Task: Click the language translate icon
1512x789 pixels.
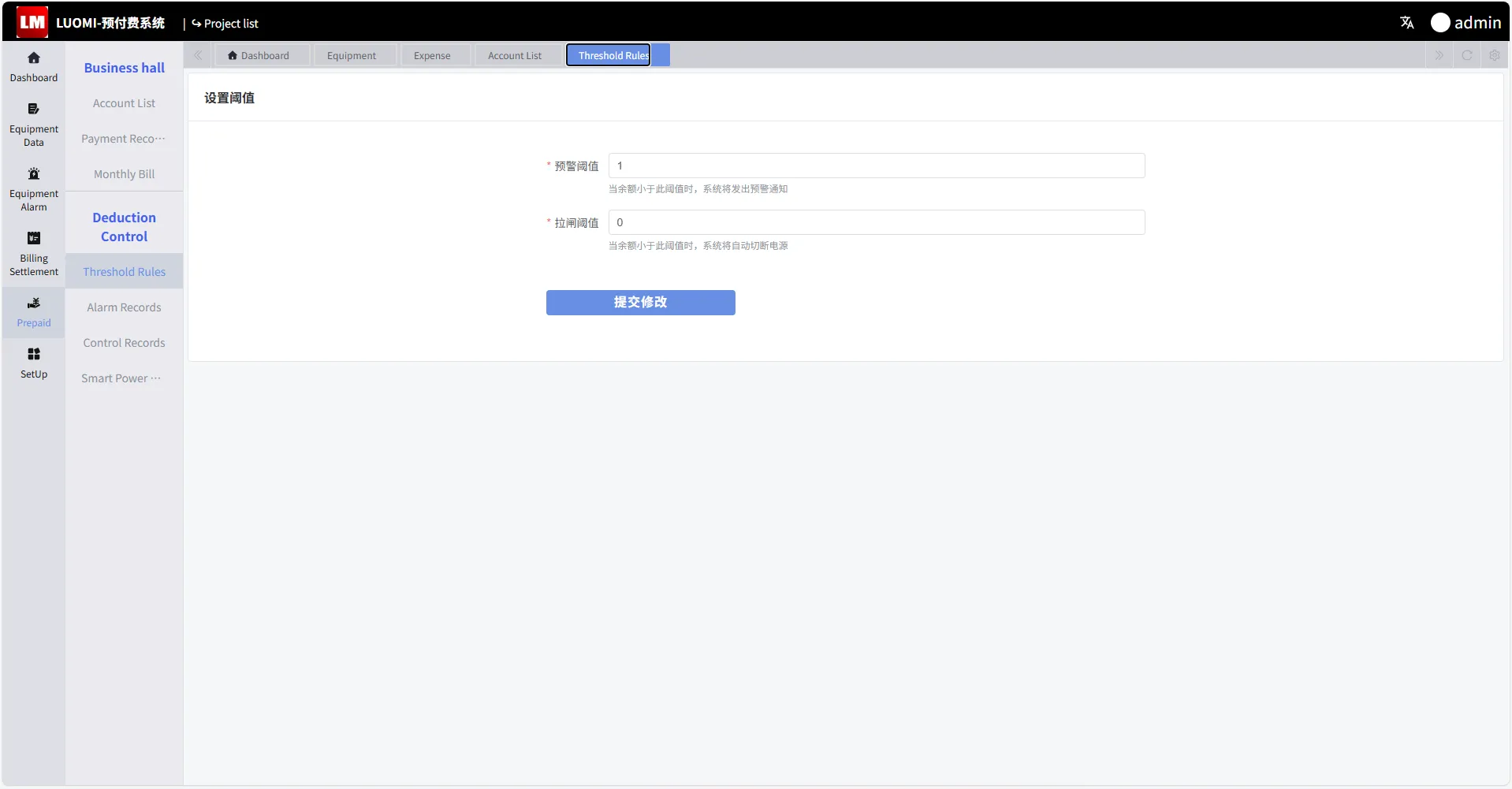Action: point(1406,23)
